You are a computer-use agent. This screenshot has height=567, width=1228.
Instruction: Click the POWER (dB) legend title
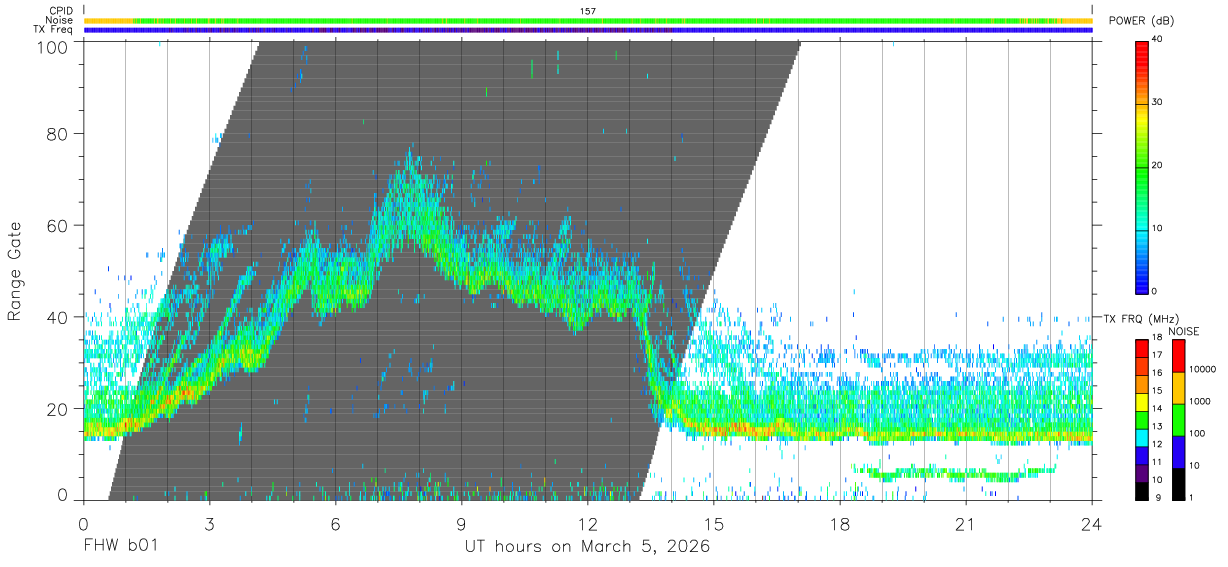[x=1142, y=21]
